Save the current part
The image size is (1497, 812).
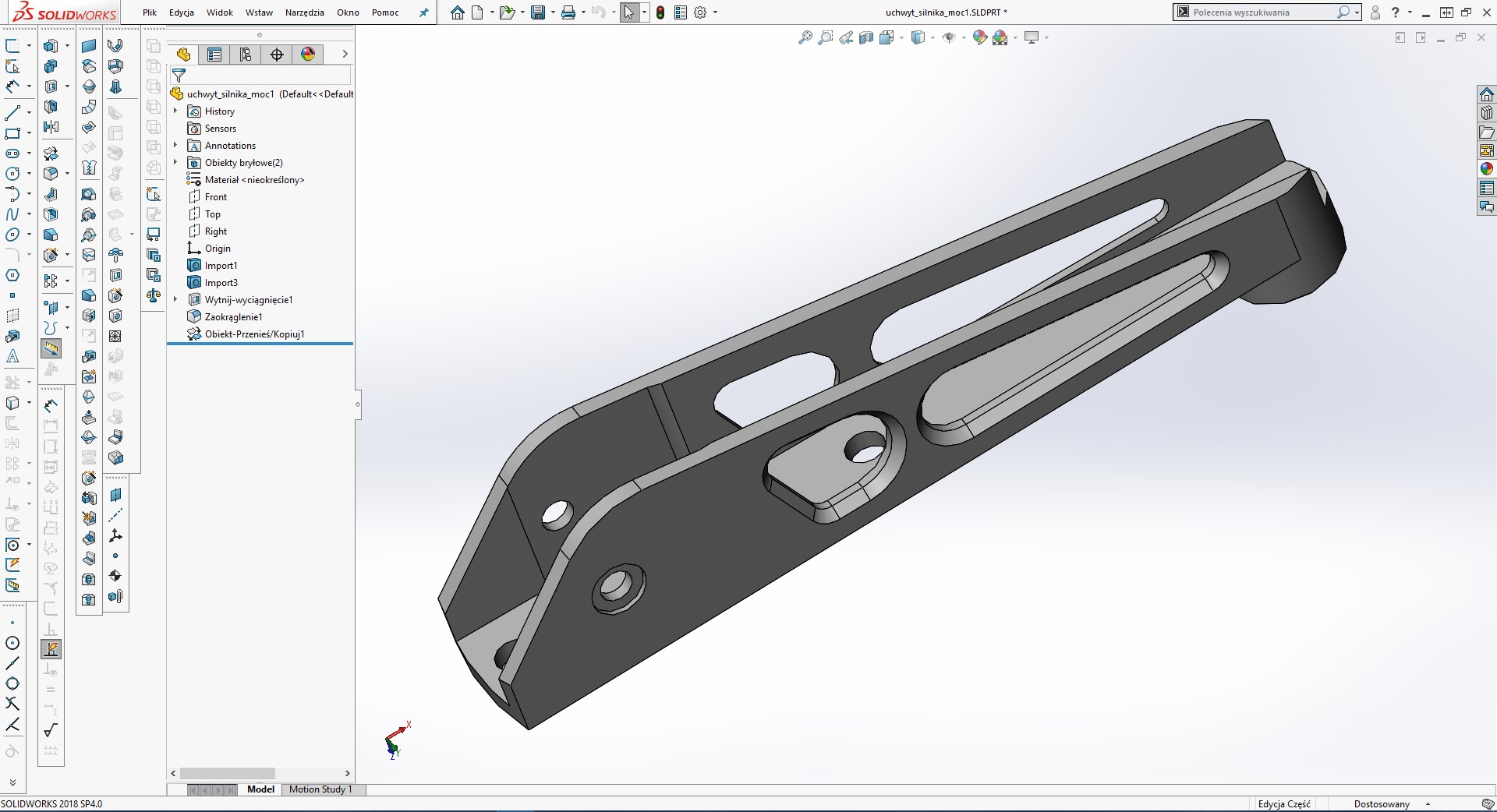(538, 12)
